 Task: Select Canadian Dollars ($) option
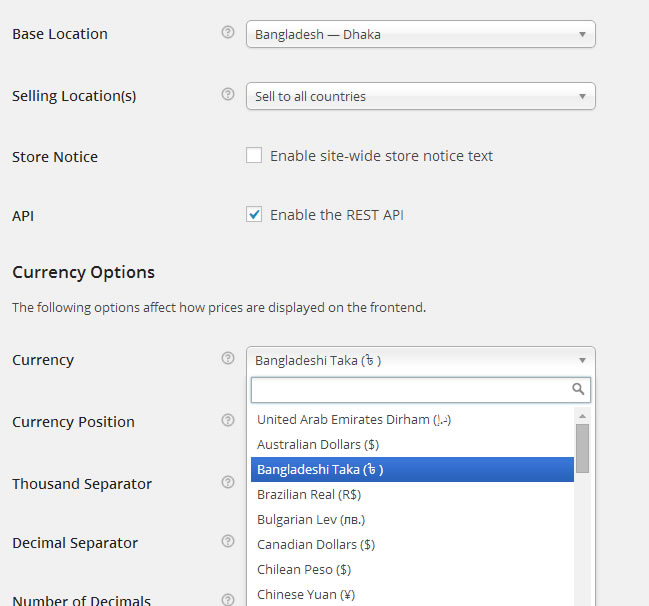(412, 545)
